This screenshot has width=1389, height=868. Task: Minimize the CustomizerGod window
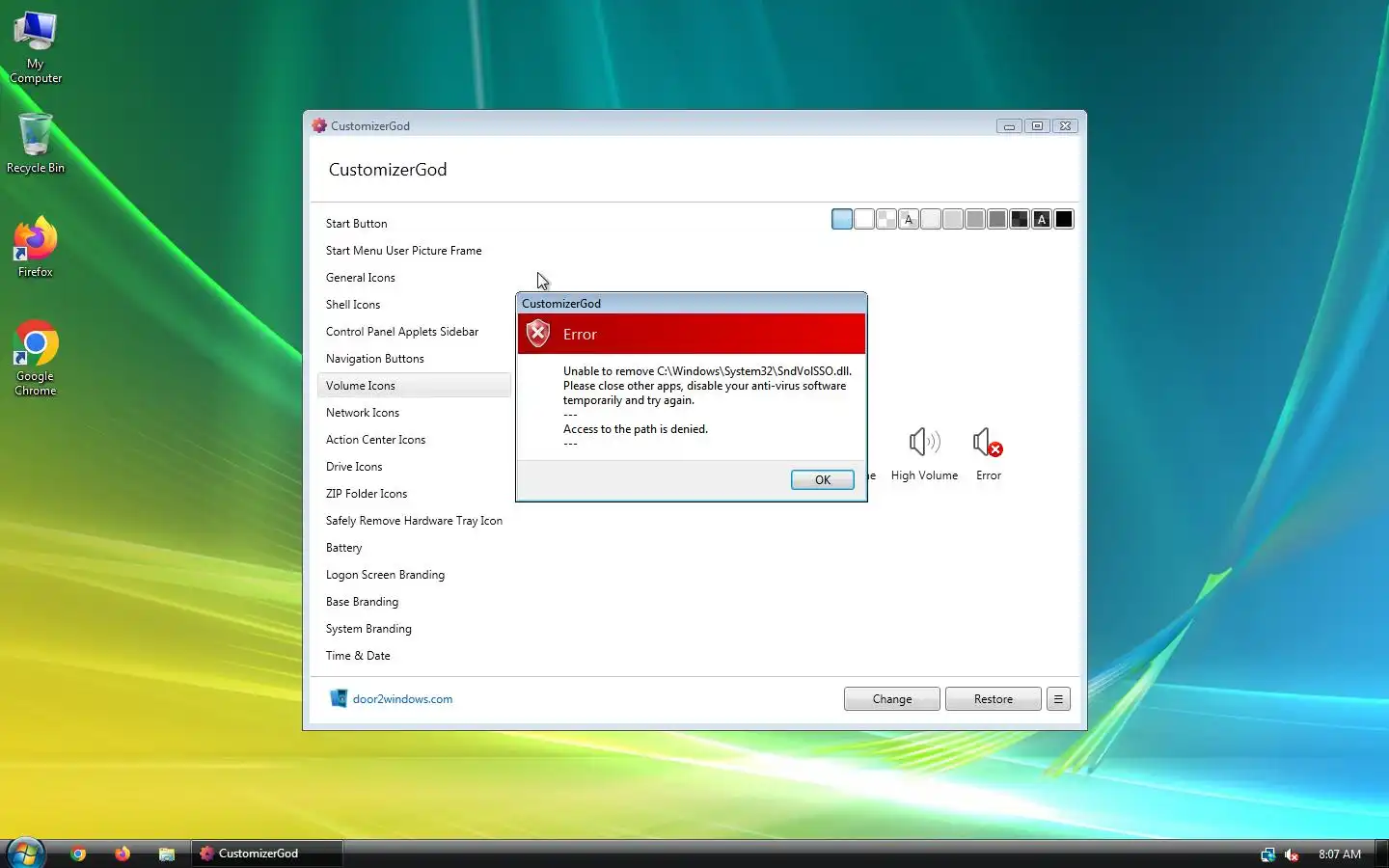1009,125
